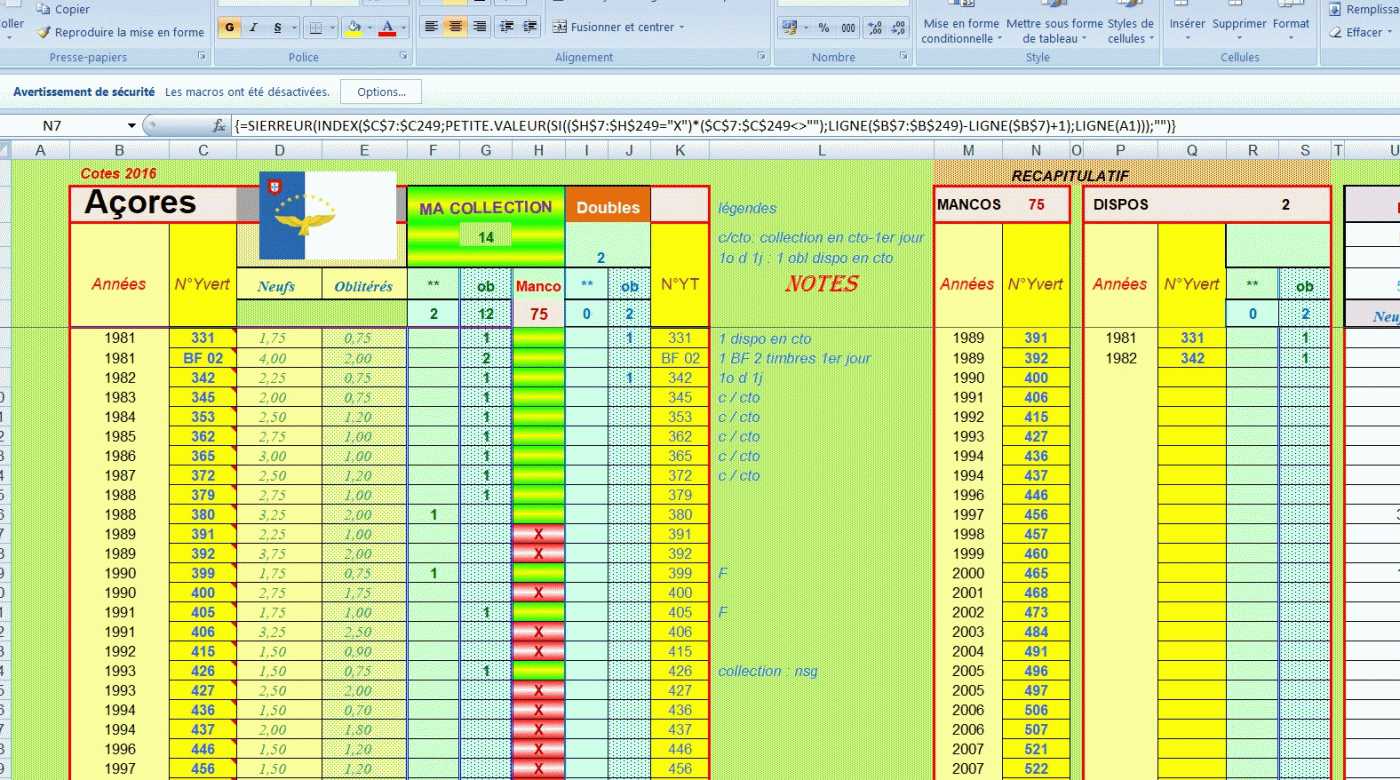This screenshot has width=1400, height=780.
Task: Select cell BF 02 in N°Yvert column
Action: pos(203,358)
